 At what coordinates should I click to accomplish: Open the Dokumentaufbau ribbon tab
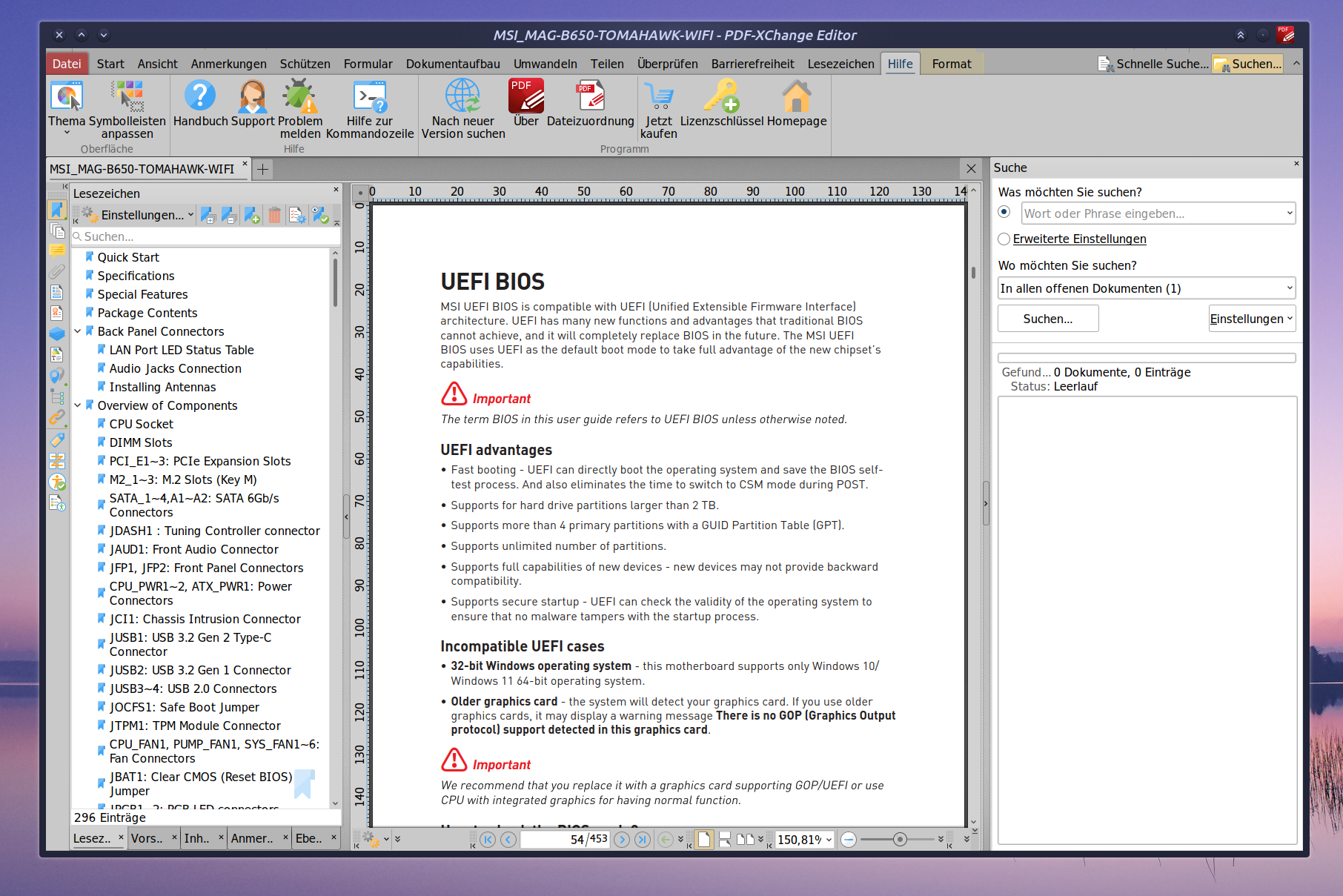(453, 64)
